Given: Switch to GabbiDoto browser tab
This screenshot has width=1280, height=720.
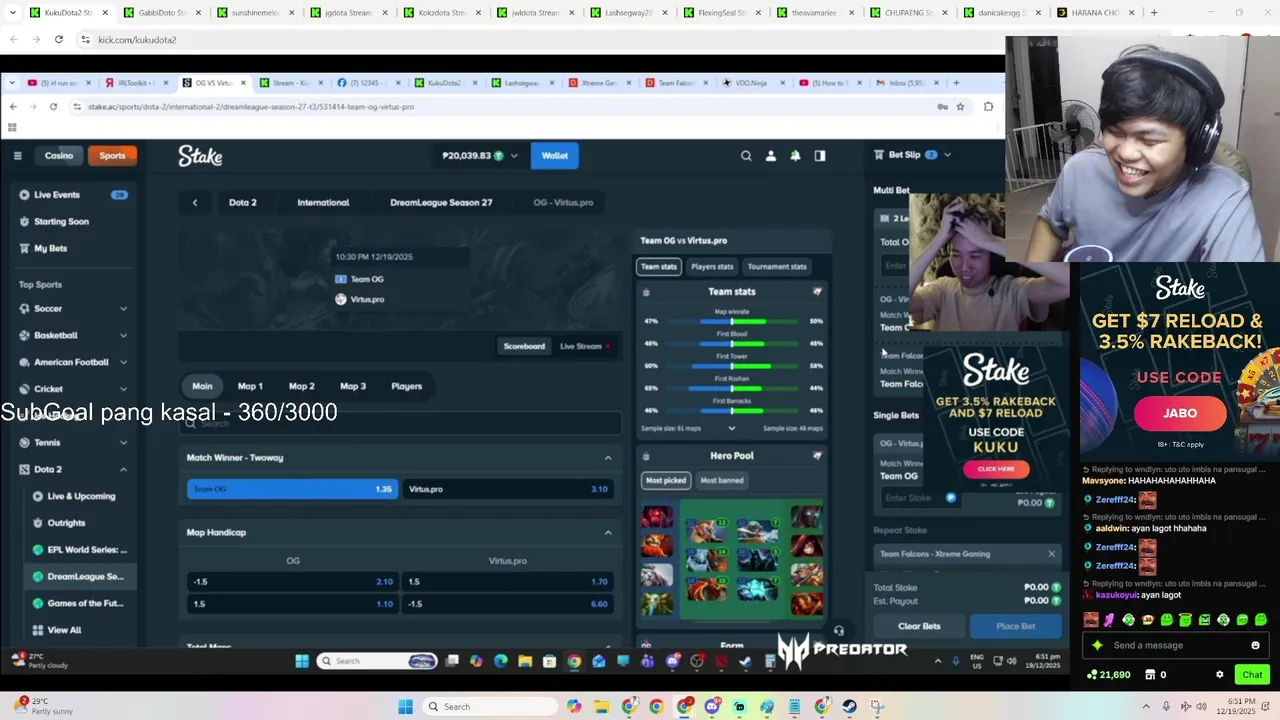Looking at the screenshot, I should click(164, 13).
